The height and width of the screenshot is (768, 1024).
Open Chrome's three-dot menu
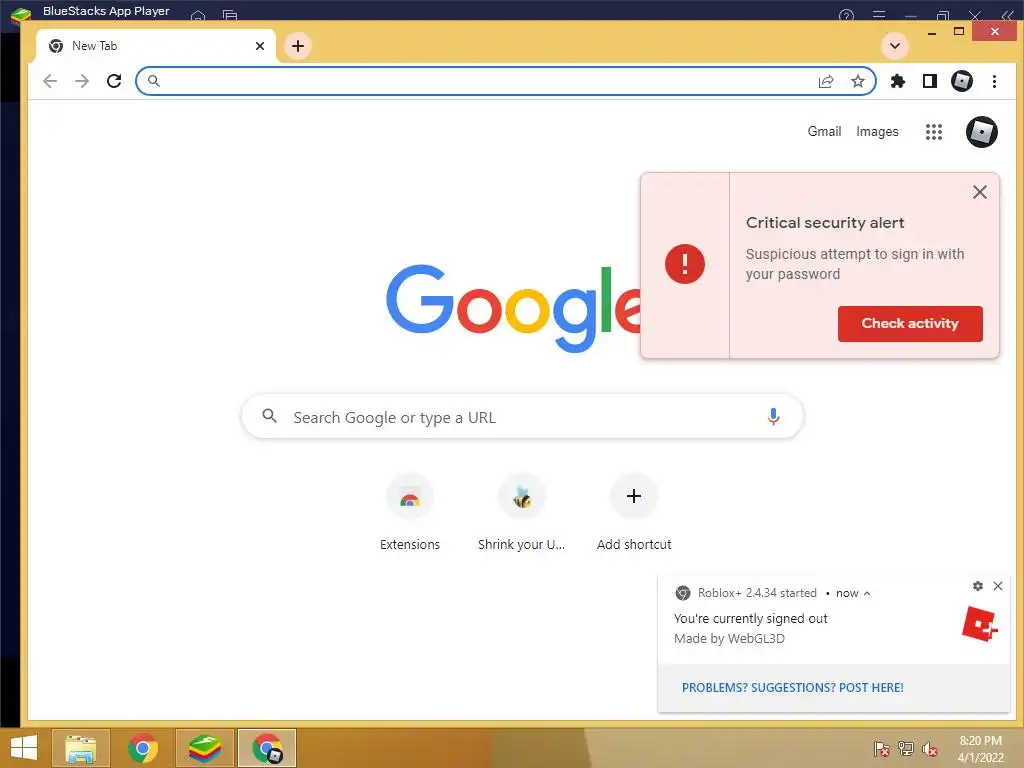[994, 81]
